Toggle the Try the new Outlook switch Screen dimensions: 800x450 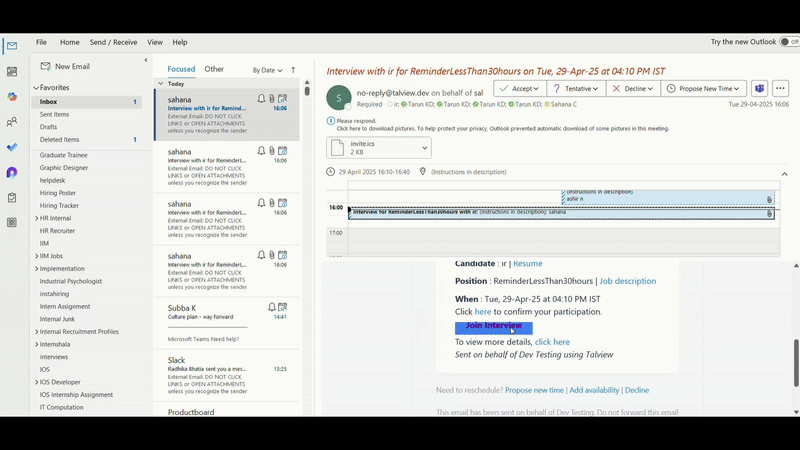[789, 42]
